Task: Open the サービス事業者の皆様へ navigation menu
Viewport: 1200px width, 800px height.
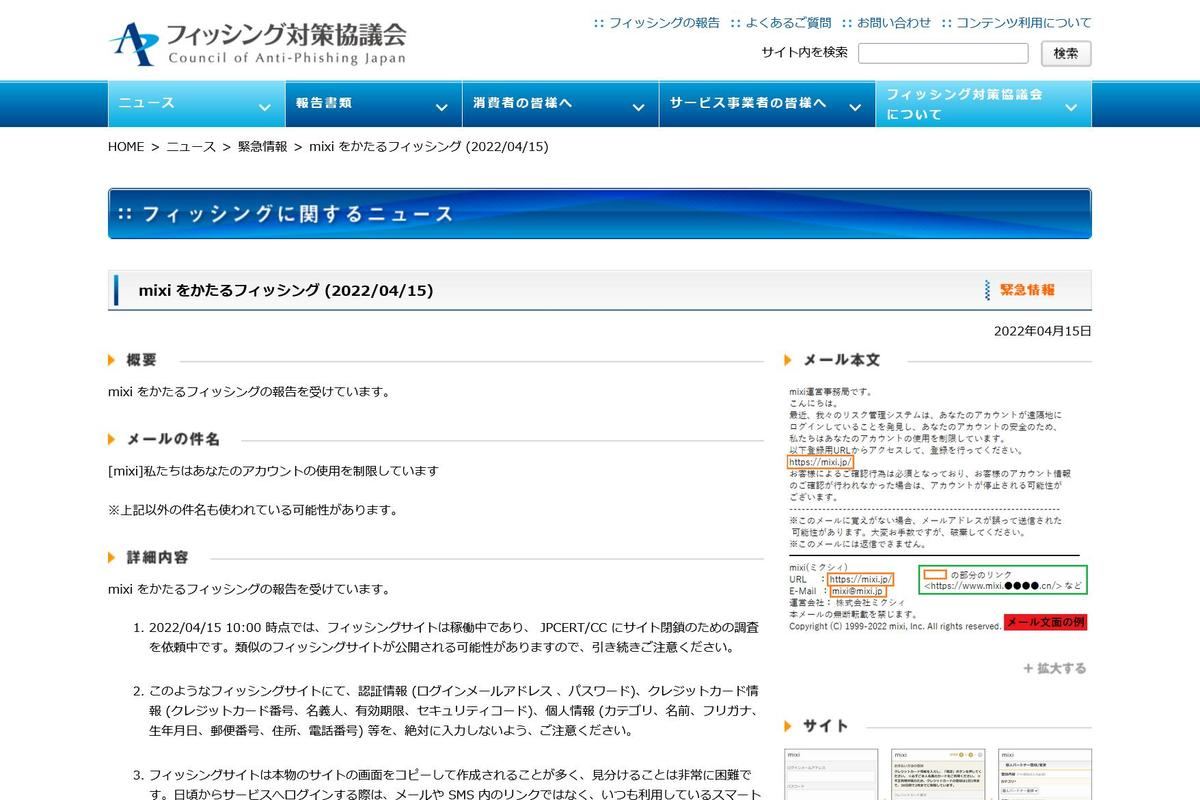Action: (766, 103)
